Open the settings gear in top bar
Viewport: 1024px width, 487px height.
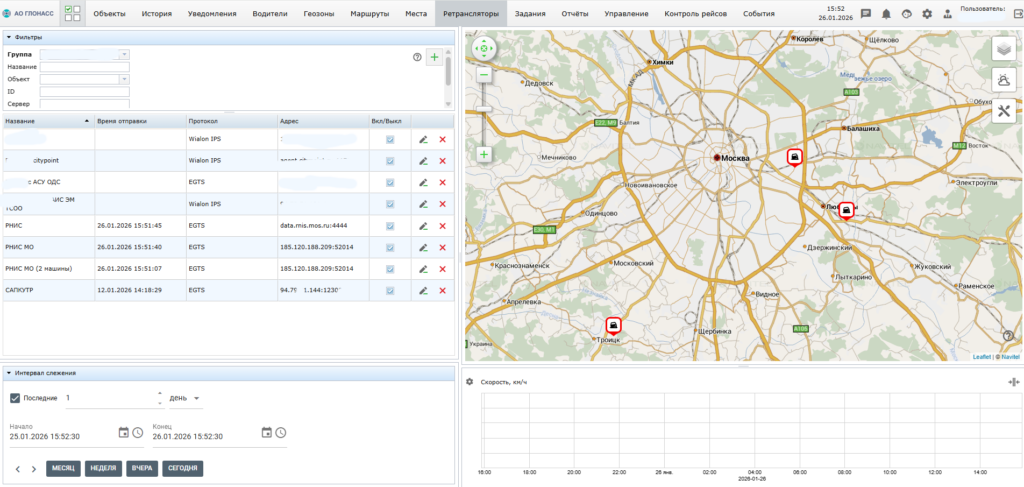(x=927, y=14)
